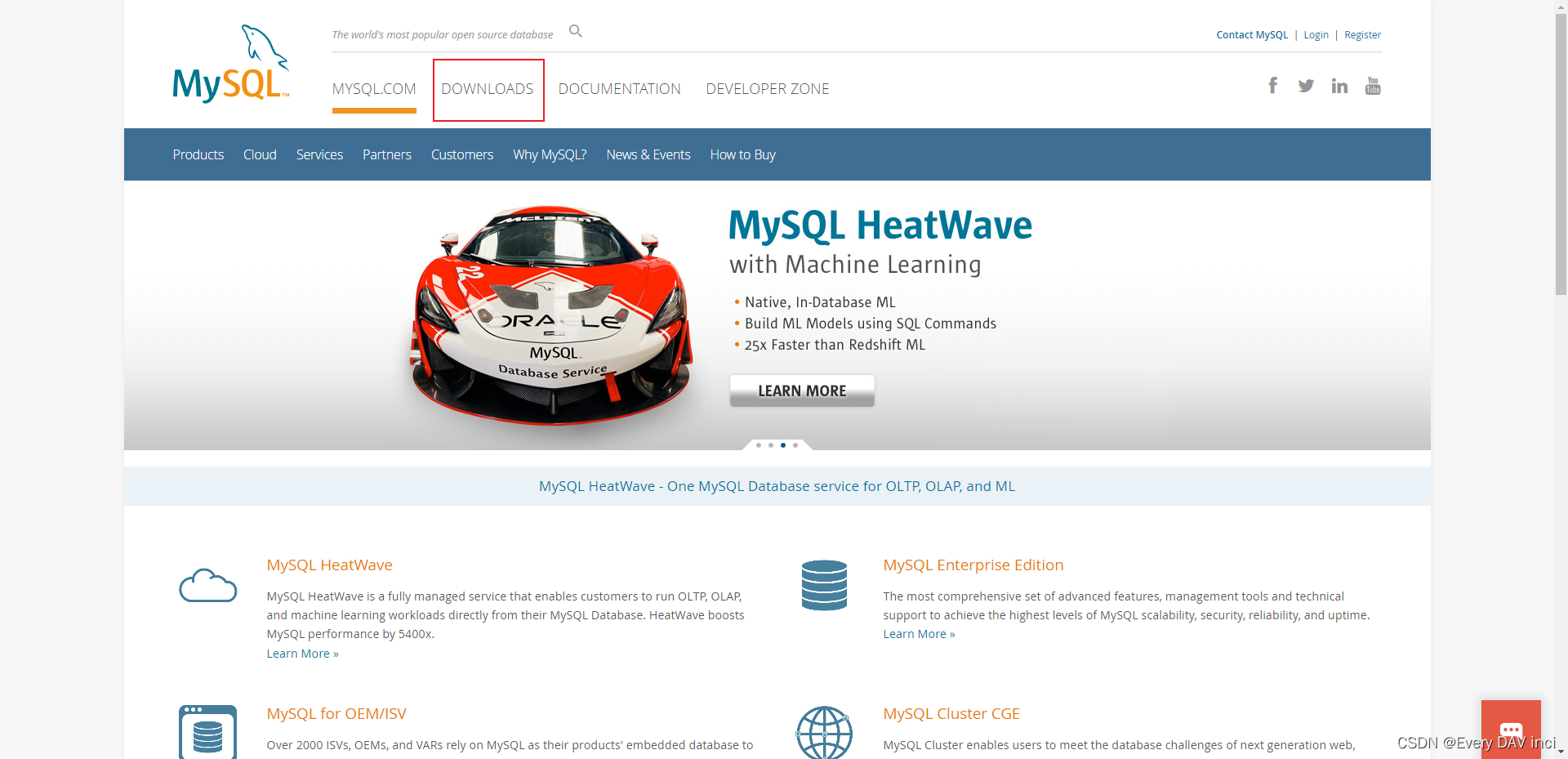Image resolution: width=1568 pixels, height=759 pixels.
Task: Click the MySQL dolphin logo
Action: pos(231,64)
